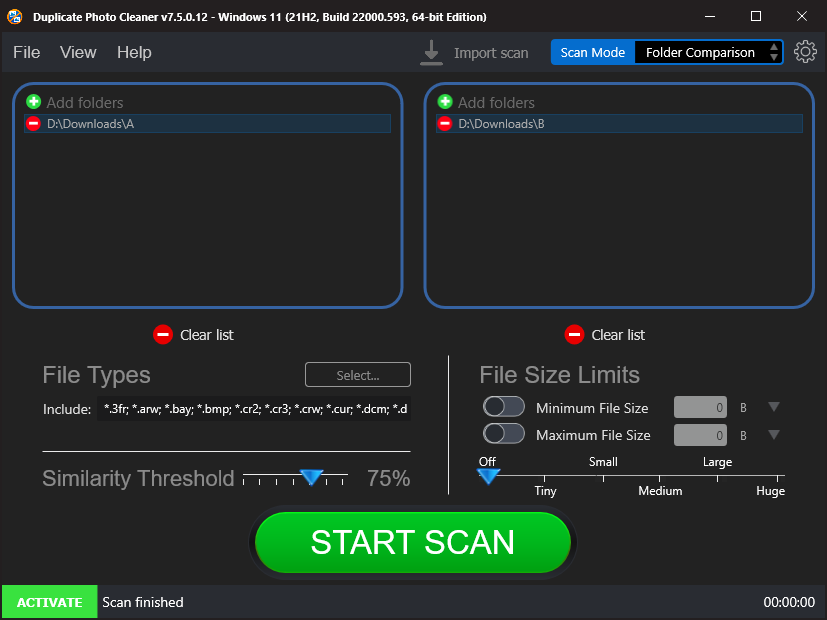This screenshot has width=827, height=620.
Task: Click the green plus icon in left folder panel
Action: 33,101
